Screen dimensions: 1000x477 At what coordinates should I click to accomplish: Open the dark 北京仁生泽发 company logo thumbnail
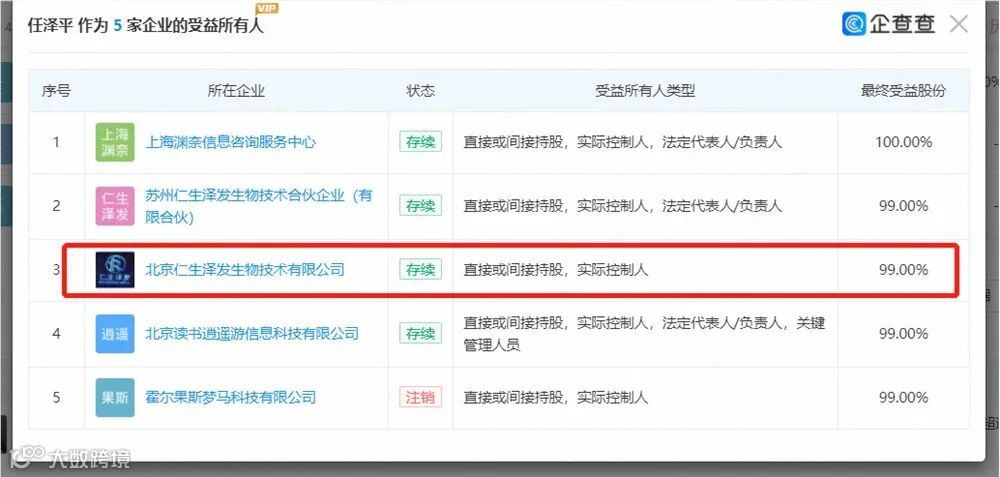[x=115, y=270]
